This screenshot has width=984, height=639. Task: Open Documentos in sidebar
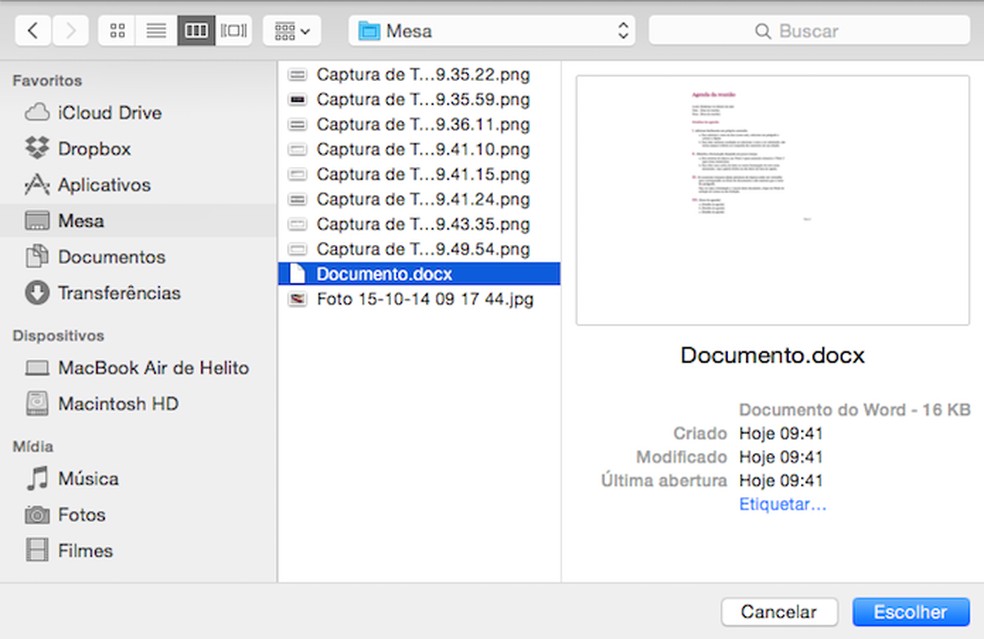(111, 257)
